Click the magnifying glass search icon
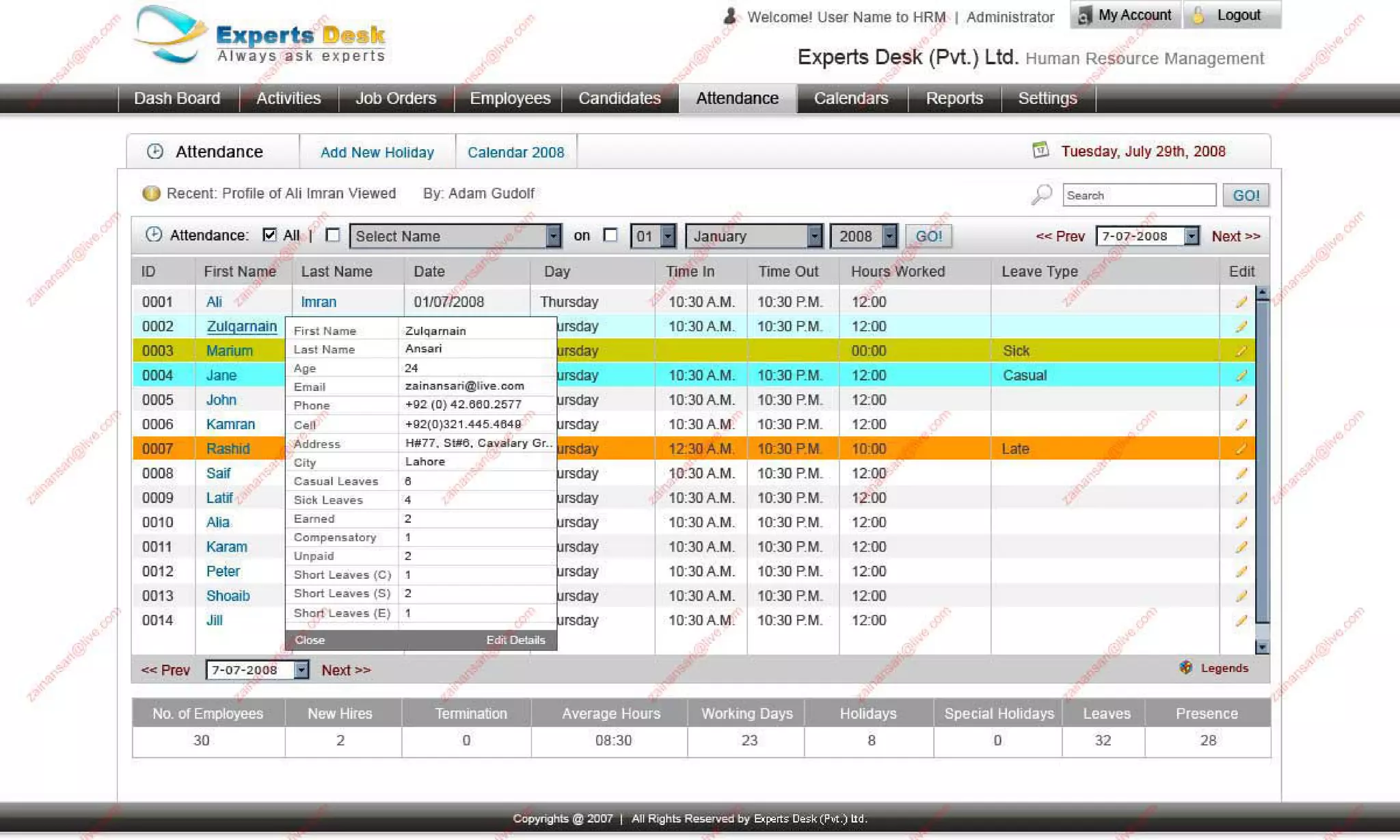The width and height of the screenshot is (1400, 840). (x=1041, y=195)
